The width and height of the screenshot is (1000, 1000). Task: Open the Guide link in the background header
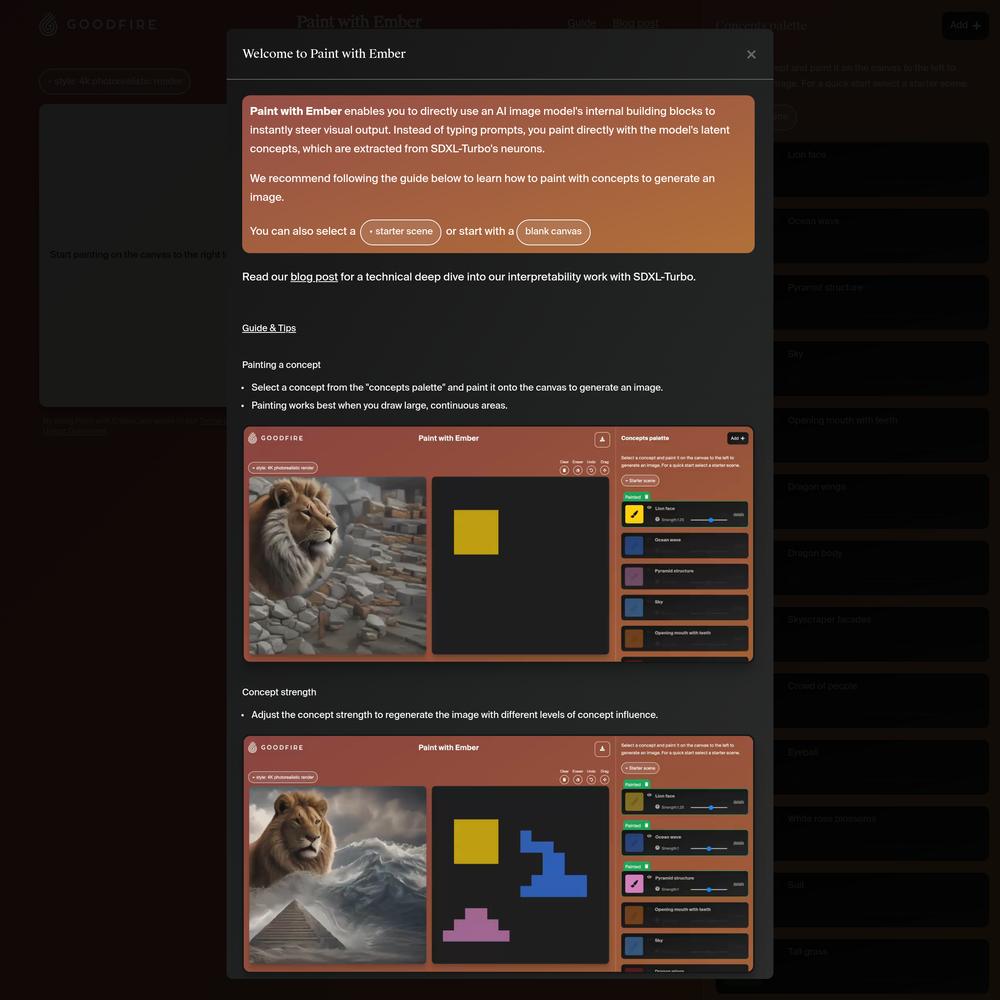pos(582,23)
